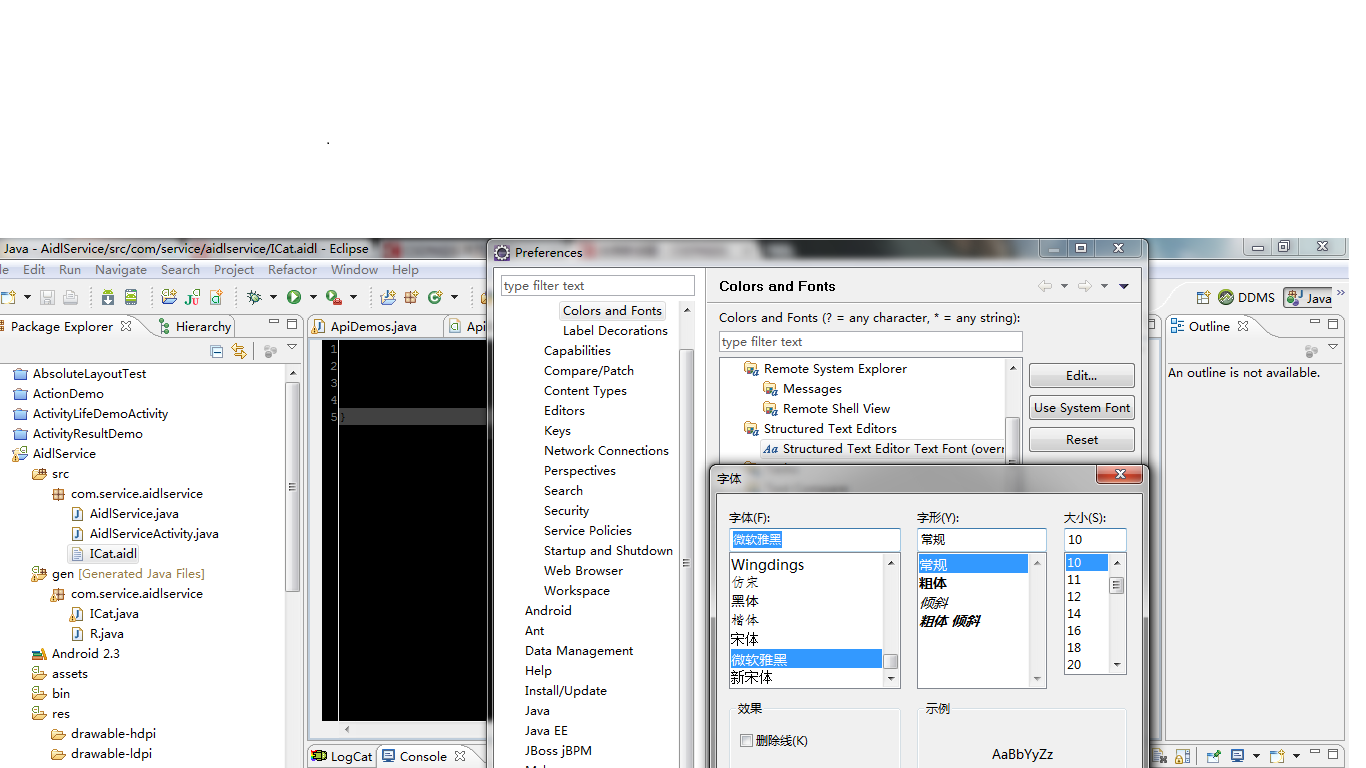Viewport: 1366px width, 768px height.
Task: Click the Edit... button in Colors and Fonts
Action: click(1081, 375)
